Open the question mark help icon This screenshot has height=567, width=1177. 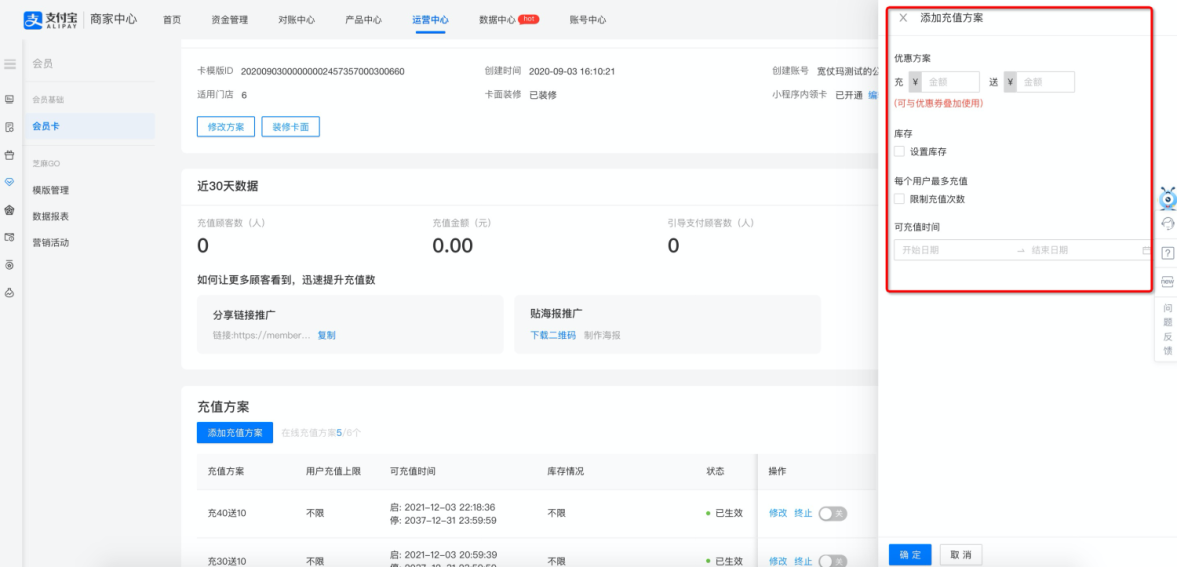point(1167,253)
